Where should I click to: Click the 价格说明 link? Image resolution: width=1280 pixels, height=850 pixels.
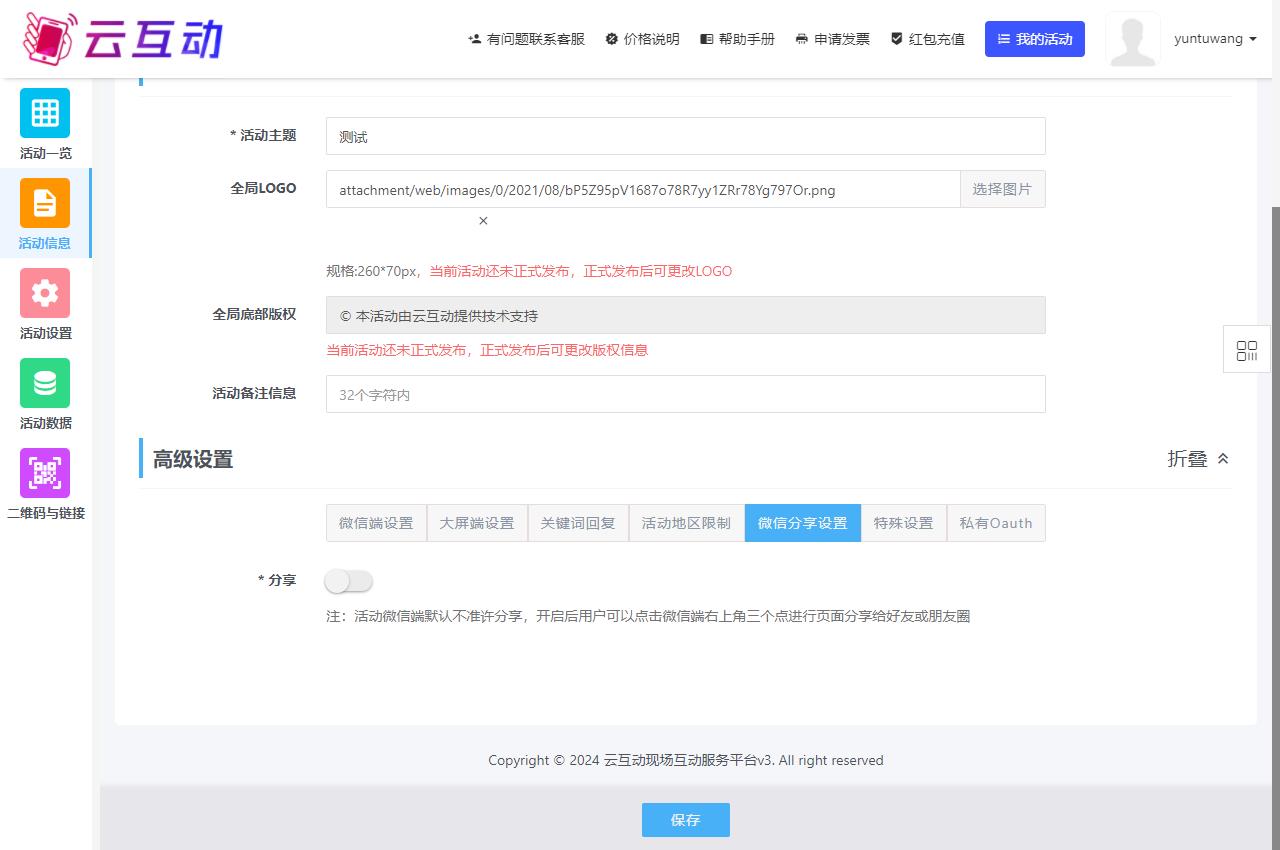click(642, 39)
